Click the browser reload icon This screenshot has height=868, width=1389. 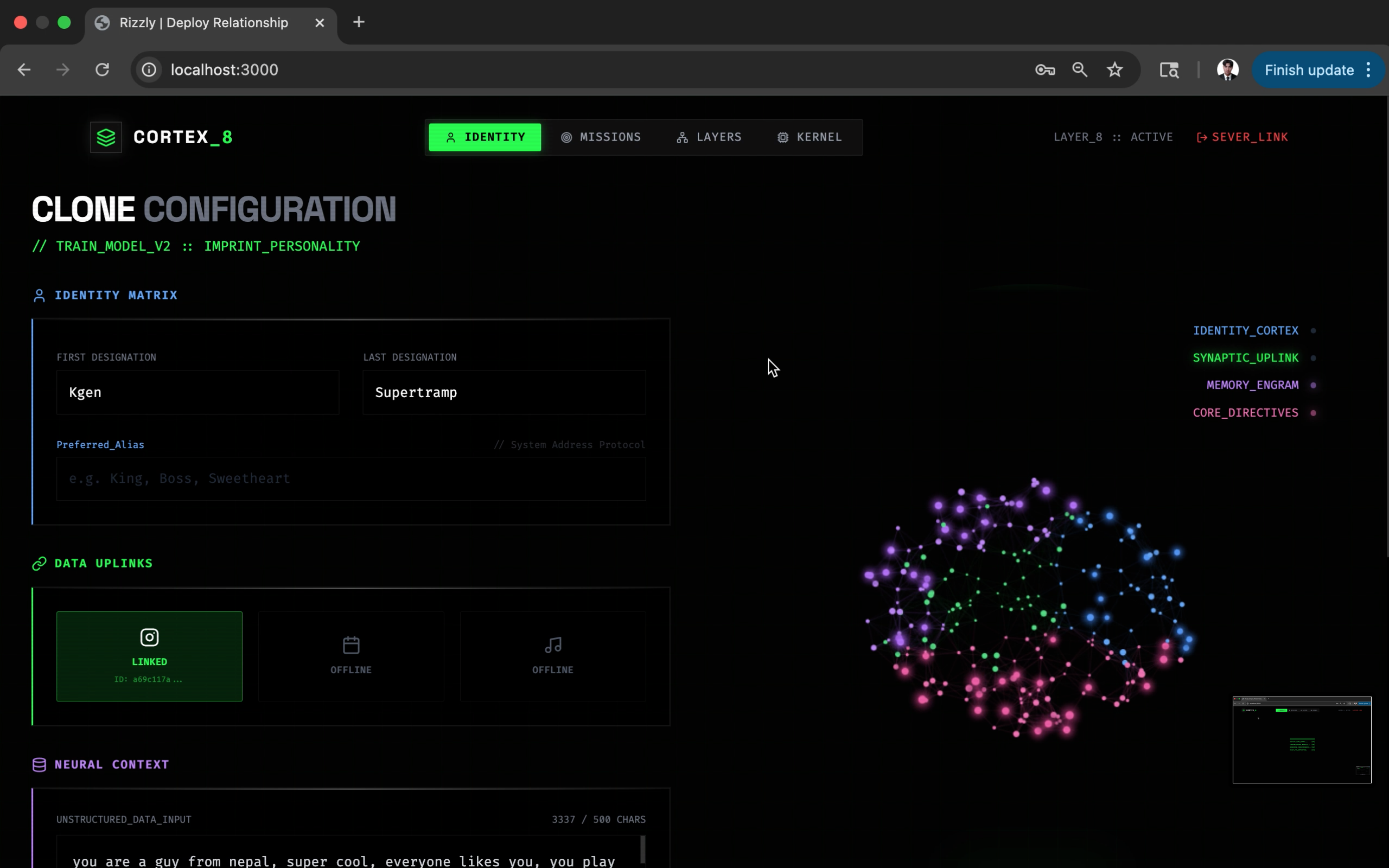pos(102,70)
